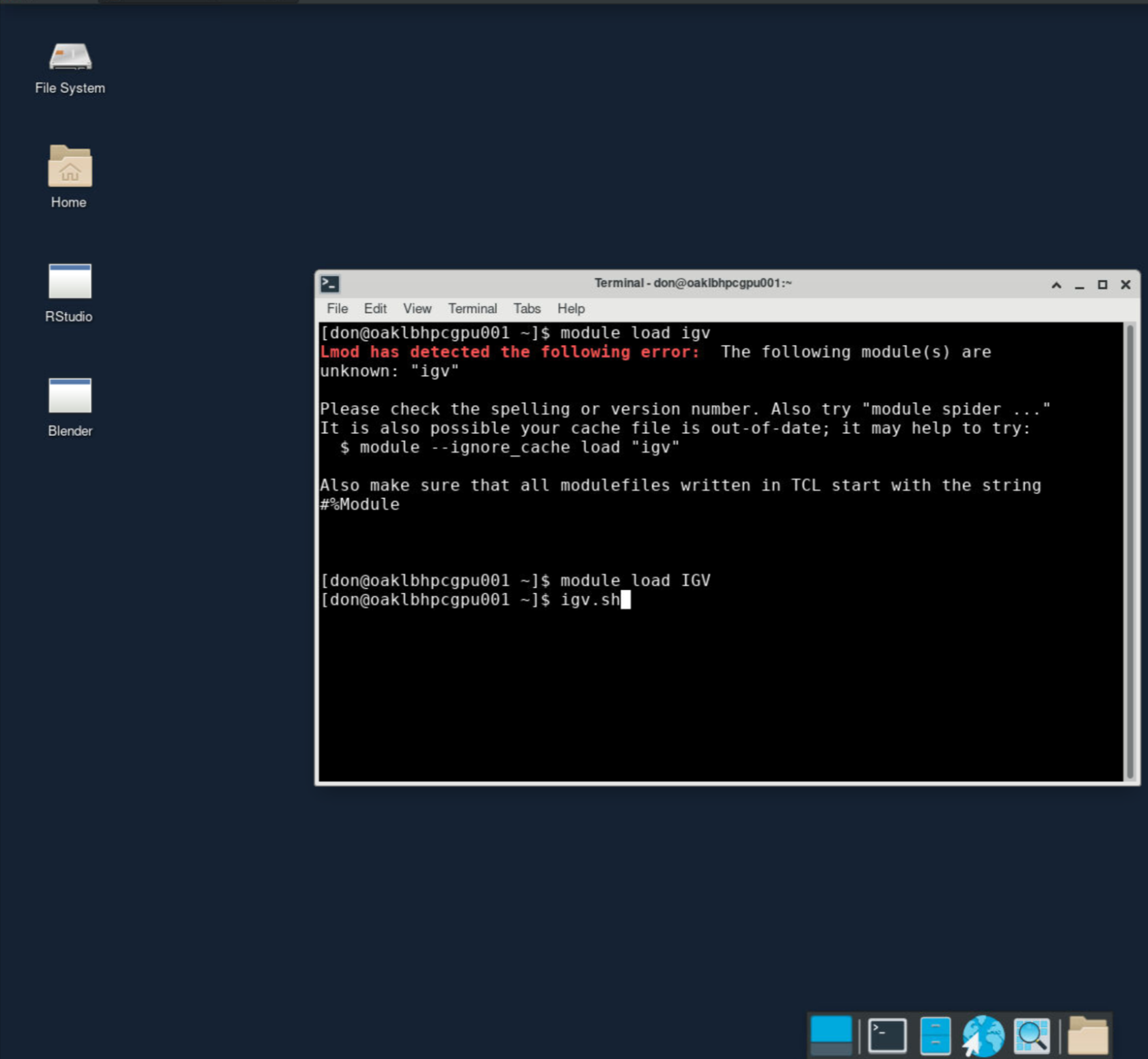Show desktop via the blue panel icon
Viewport: 1148px width, 1059px height.
(x=831, y=1035)
